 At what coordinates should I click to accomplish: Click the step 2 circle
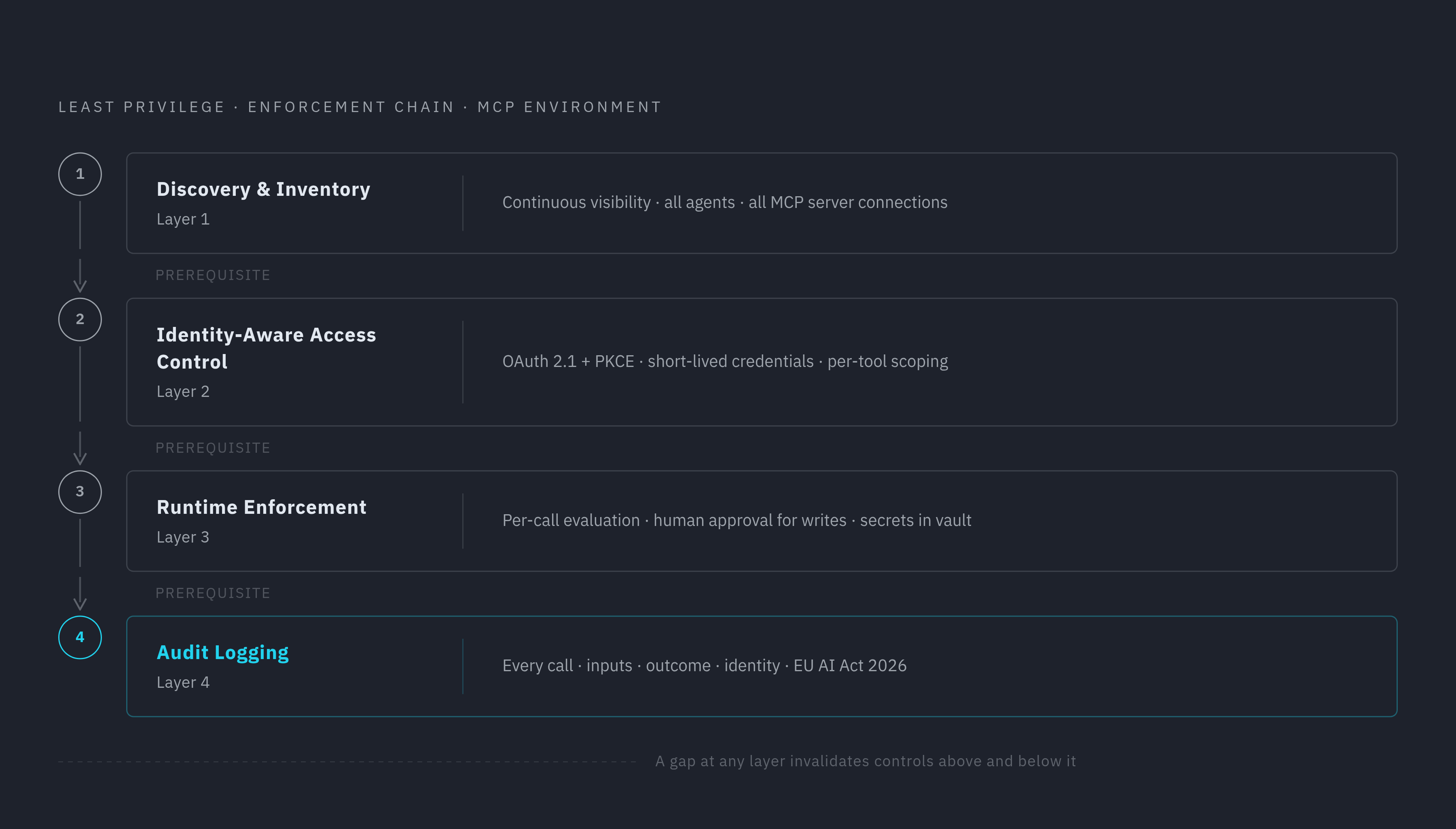[80, 319]
